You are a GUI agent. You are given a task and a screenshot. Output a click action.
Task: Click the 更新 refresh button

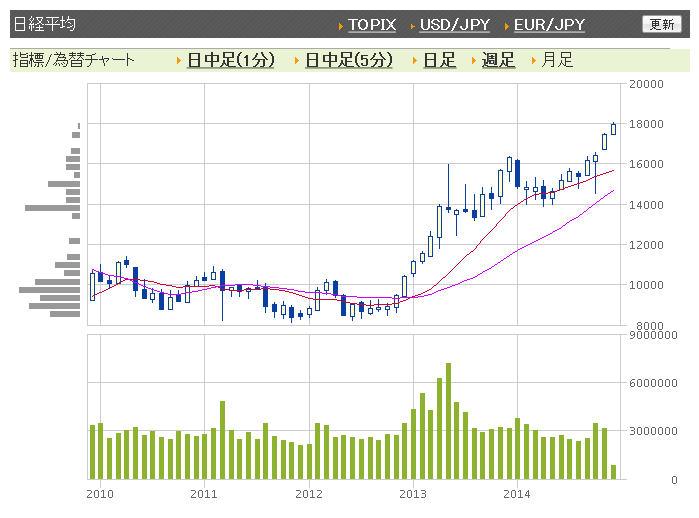coord(662,24)
